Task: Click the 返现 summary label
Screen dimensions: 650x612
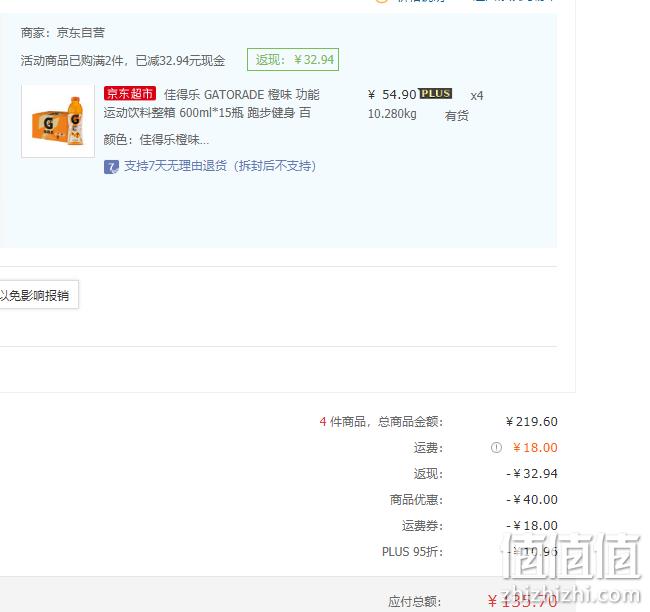Action: coord(428,474)
